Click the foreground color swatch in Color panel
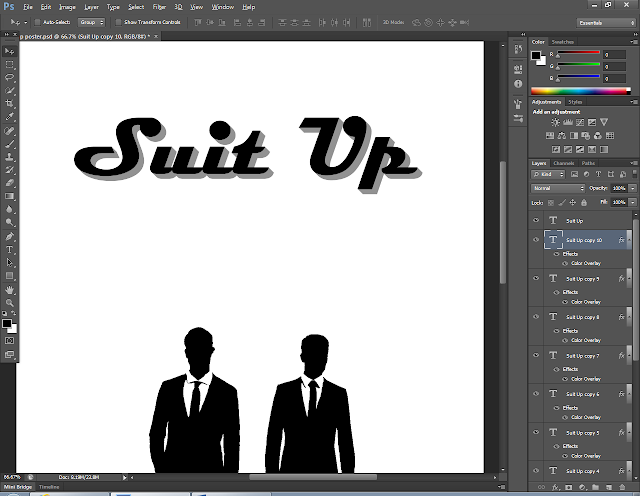The image size is (640, 496). click(x=536, y=56)
